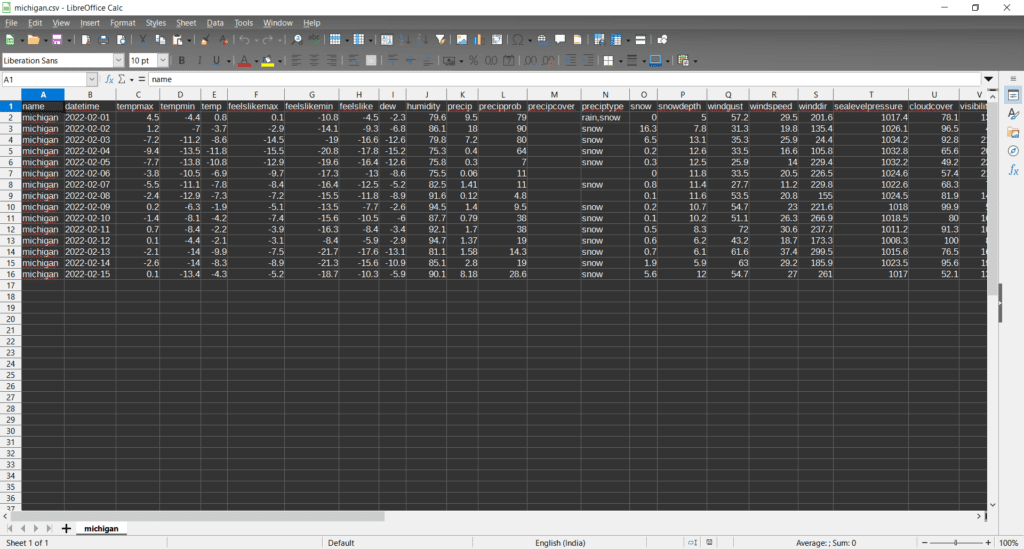The height and width of the screenshot is (549, 1024).
Task: Expand the font size dropdown
Action: tap(163, 61)
